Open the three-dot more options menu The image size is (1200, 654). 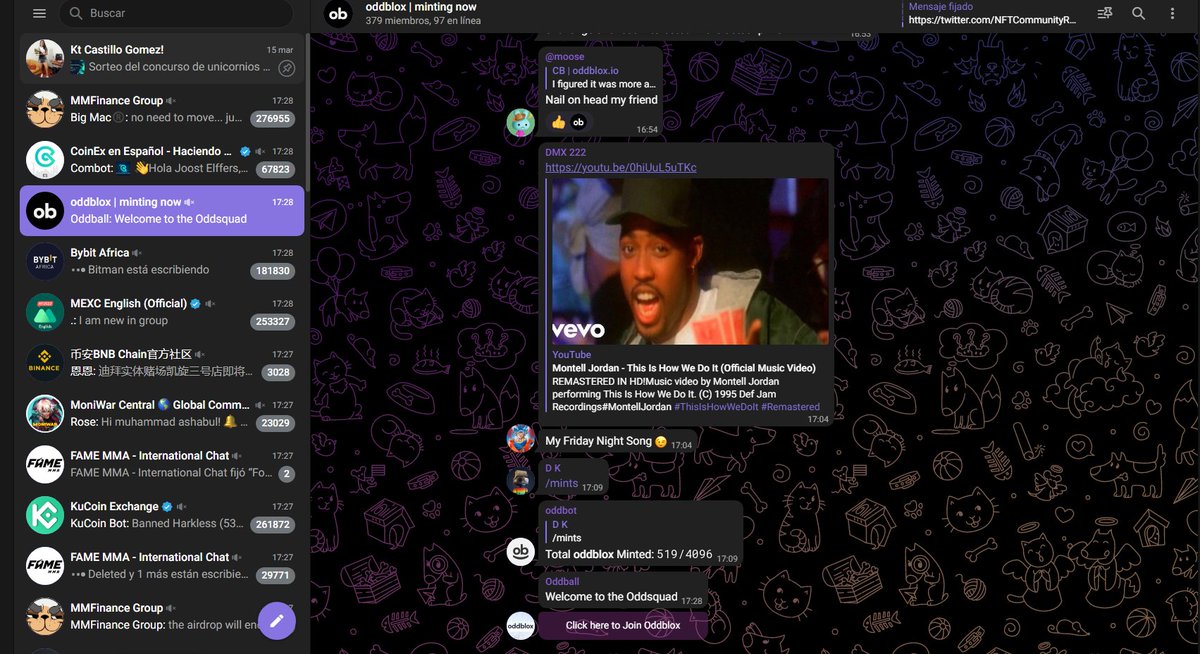click(x=1173, y=14)
